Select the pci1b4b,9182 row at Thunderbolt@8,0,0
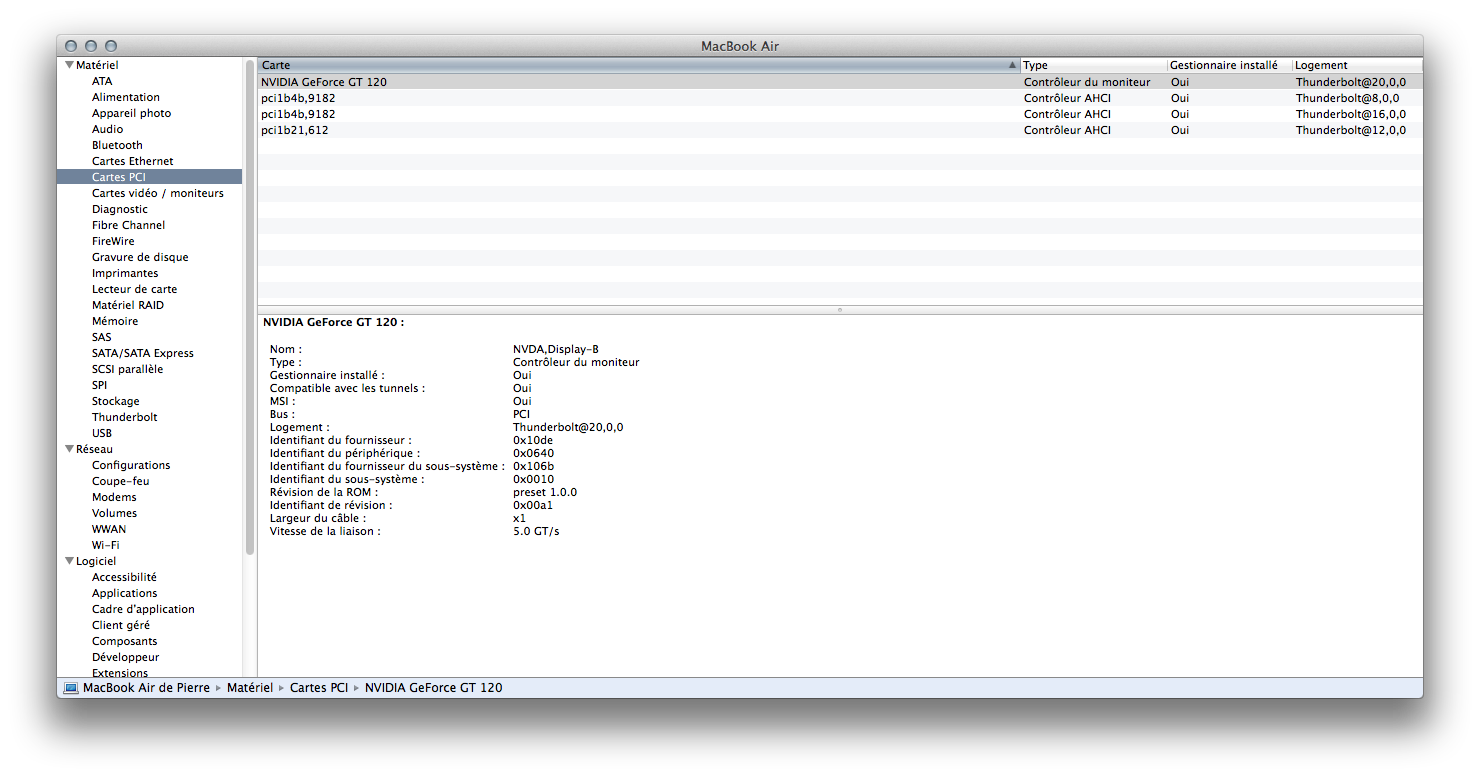Image resolution: width=1480 pixels, height=777 pixels. click(840, 98)
